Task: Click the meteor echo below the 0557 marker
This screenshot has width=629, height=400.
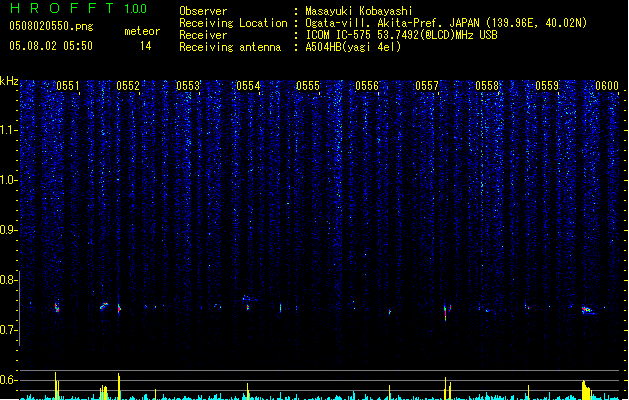Action: pyautogui.click(x=447, y=311)
